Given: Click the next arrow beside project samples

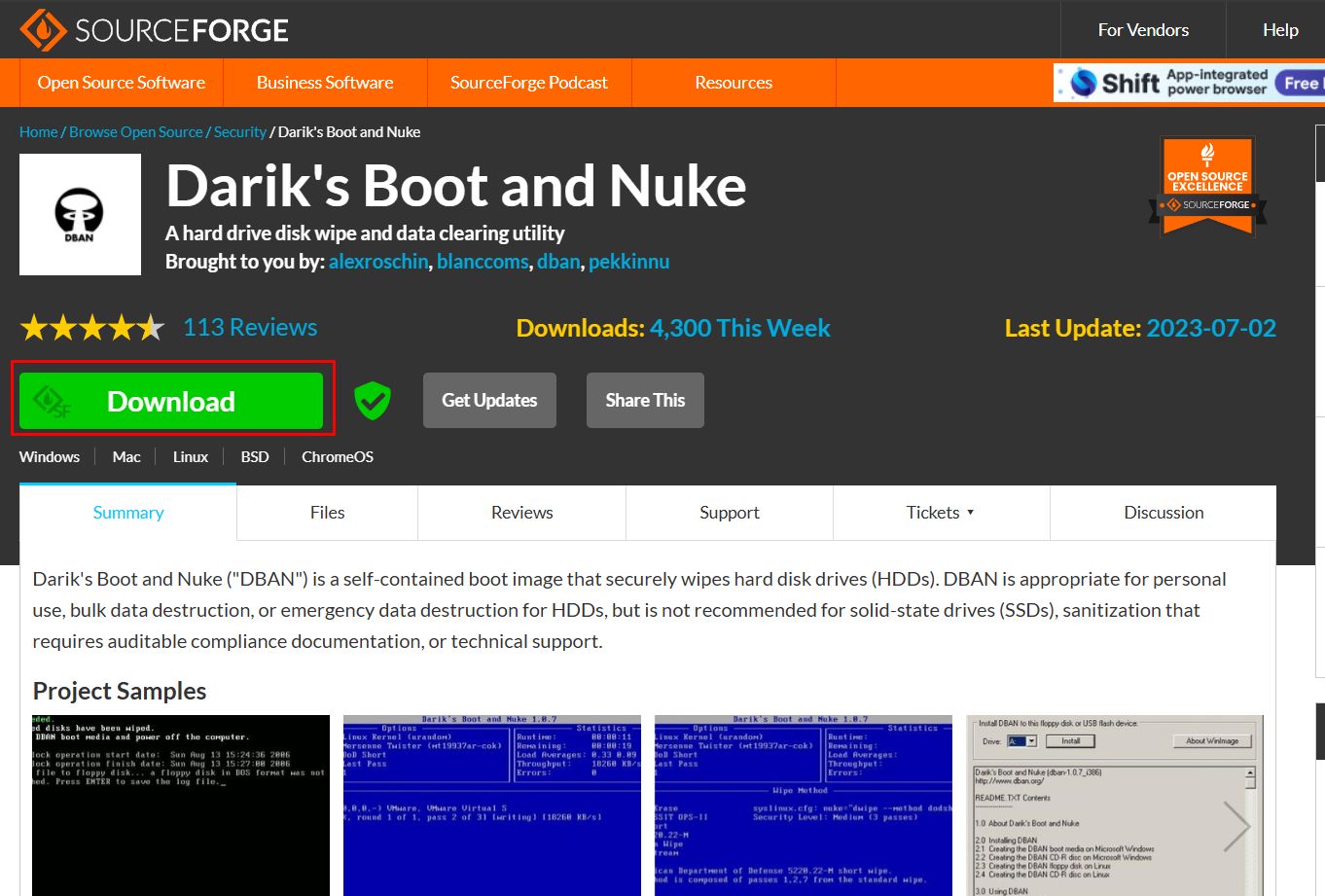Looking at the screenshot, I should click(1237, 826).
